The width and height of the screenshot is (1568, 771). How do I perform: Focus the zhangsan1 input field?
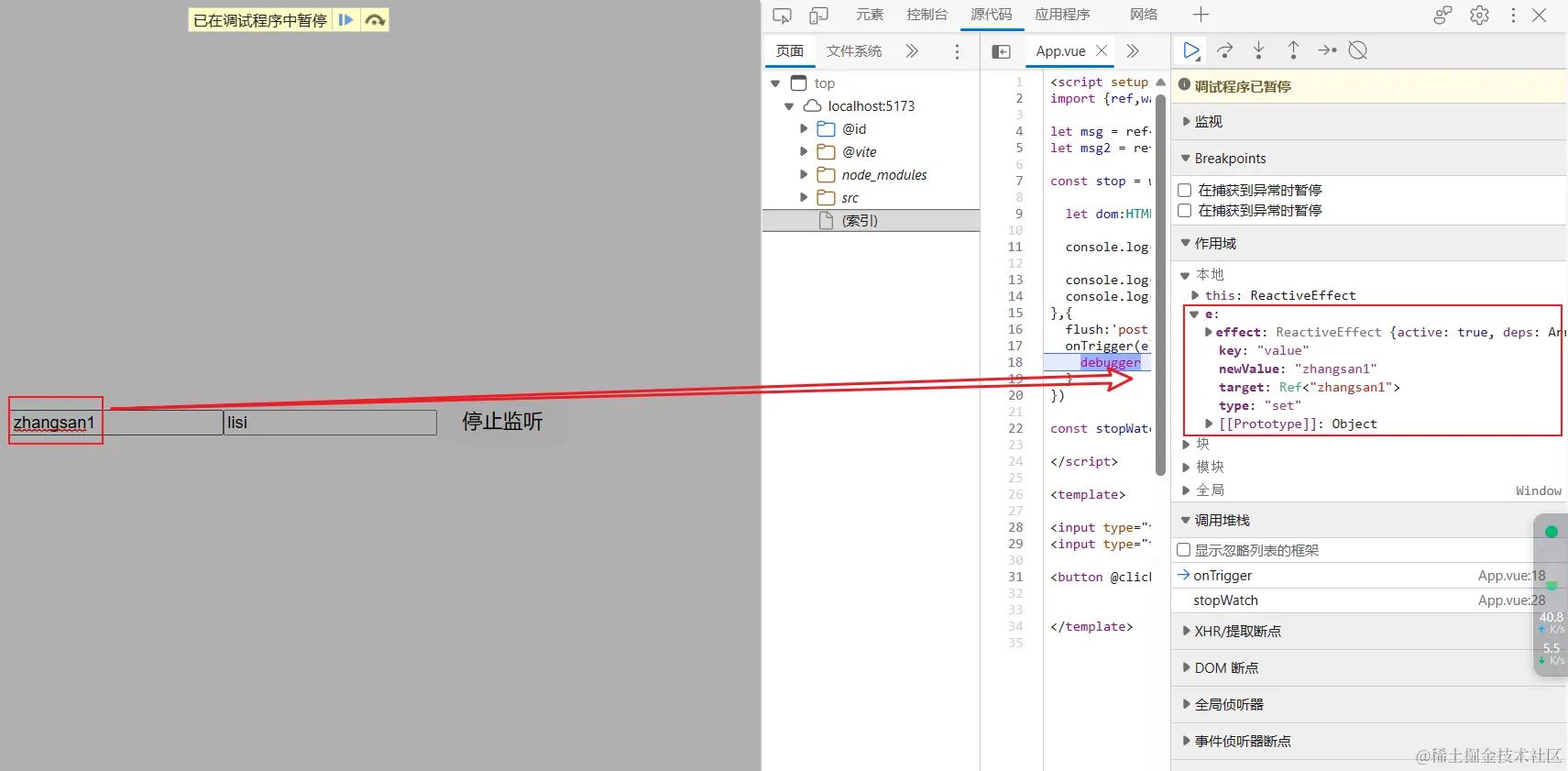[x=116, y=423]
